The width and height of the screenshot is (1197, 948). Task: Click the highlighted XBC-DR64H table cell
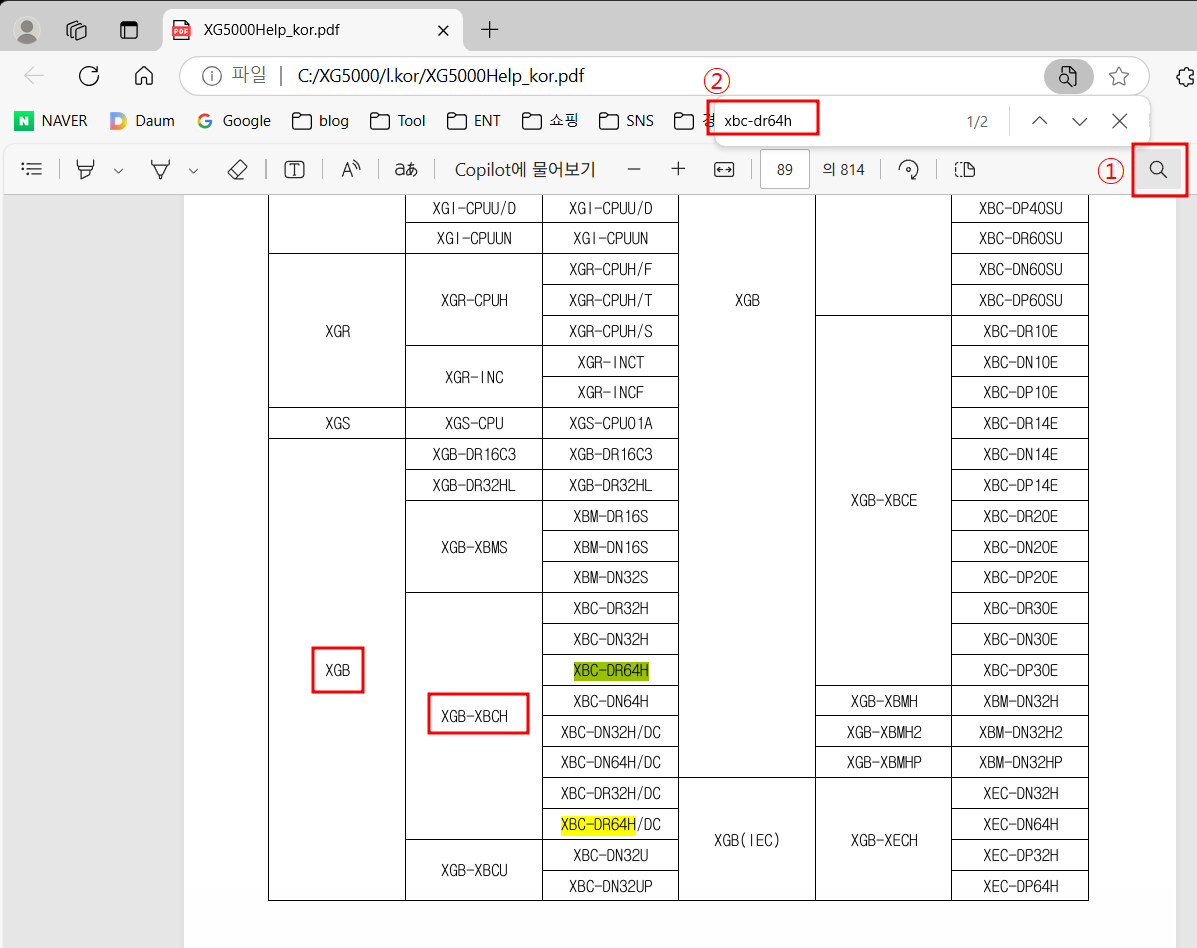[x=611, y=670]
